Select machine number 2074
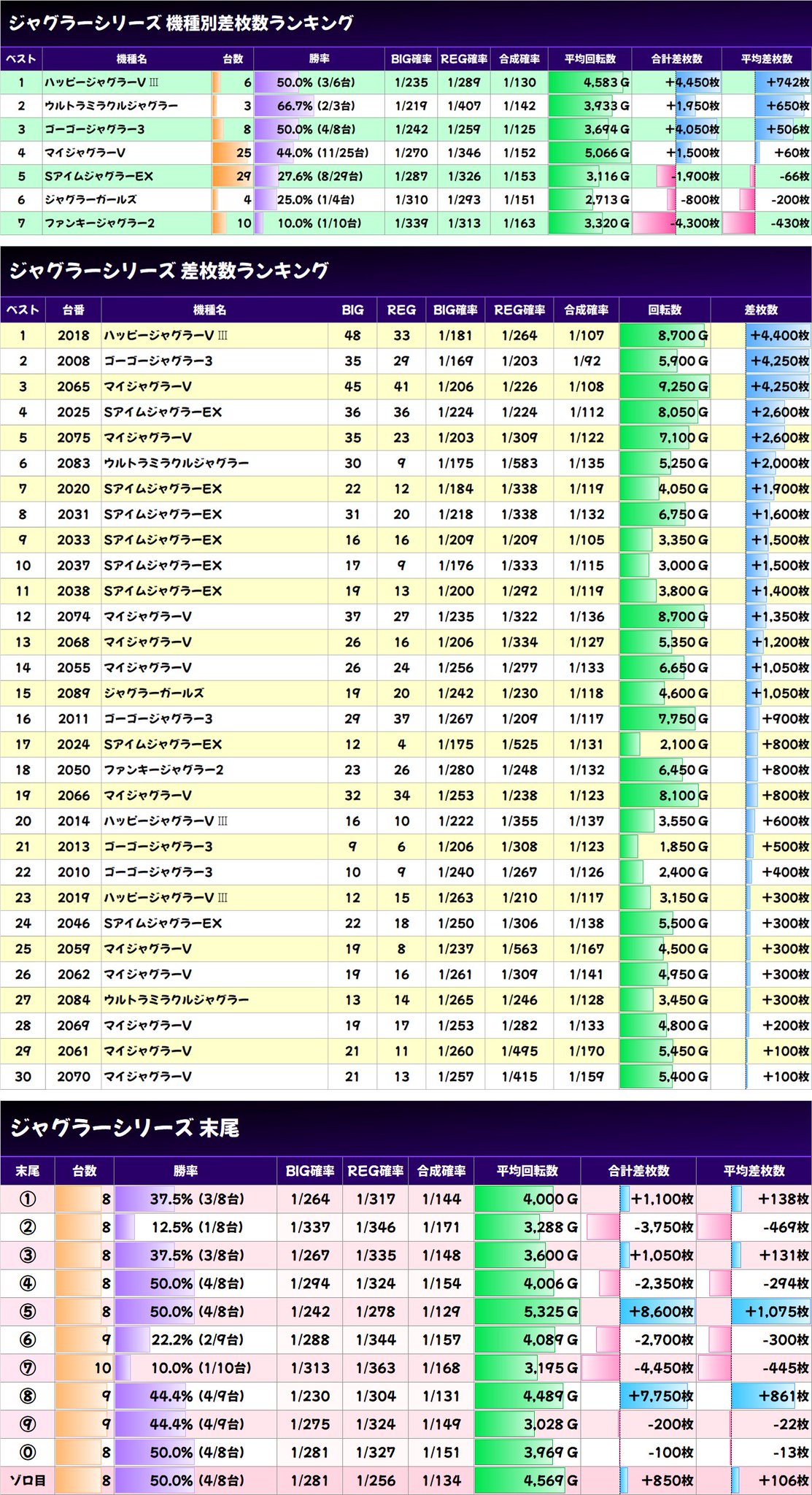This screenshot has height=1495, width=812. click(73, 617)
